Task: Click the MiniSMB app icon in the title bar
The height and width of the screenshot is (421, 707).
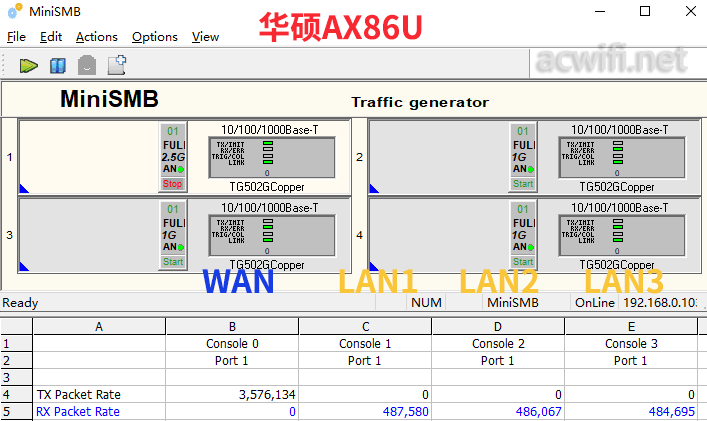Action: click(x=15, y=11)
